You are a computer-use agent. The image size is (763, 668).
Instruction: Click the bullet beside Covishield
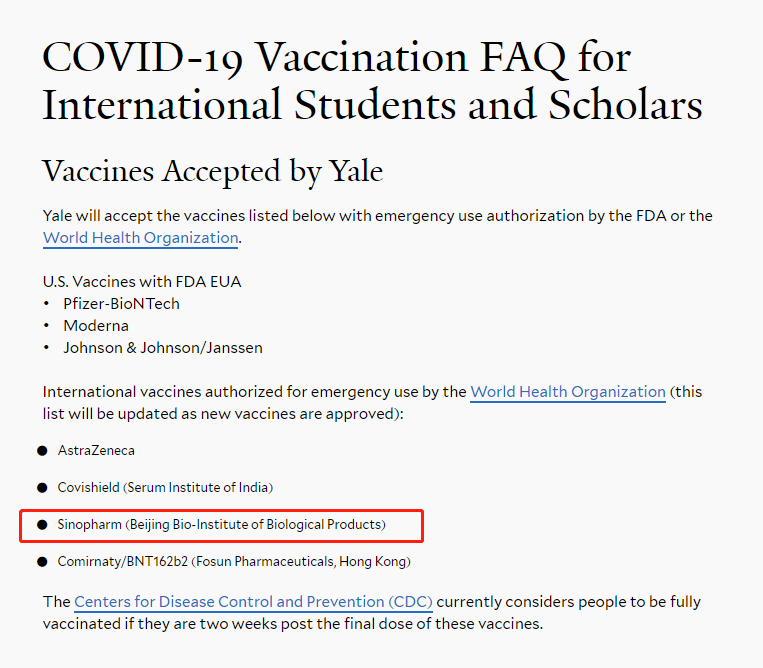pos(42,488)
